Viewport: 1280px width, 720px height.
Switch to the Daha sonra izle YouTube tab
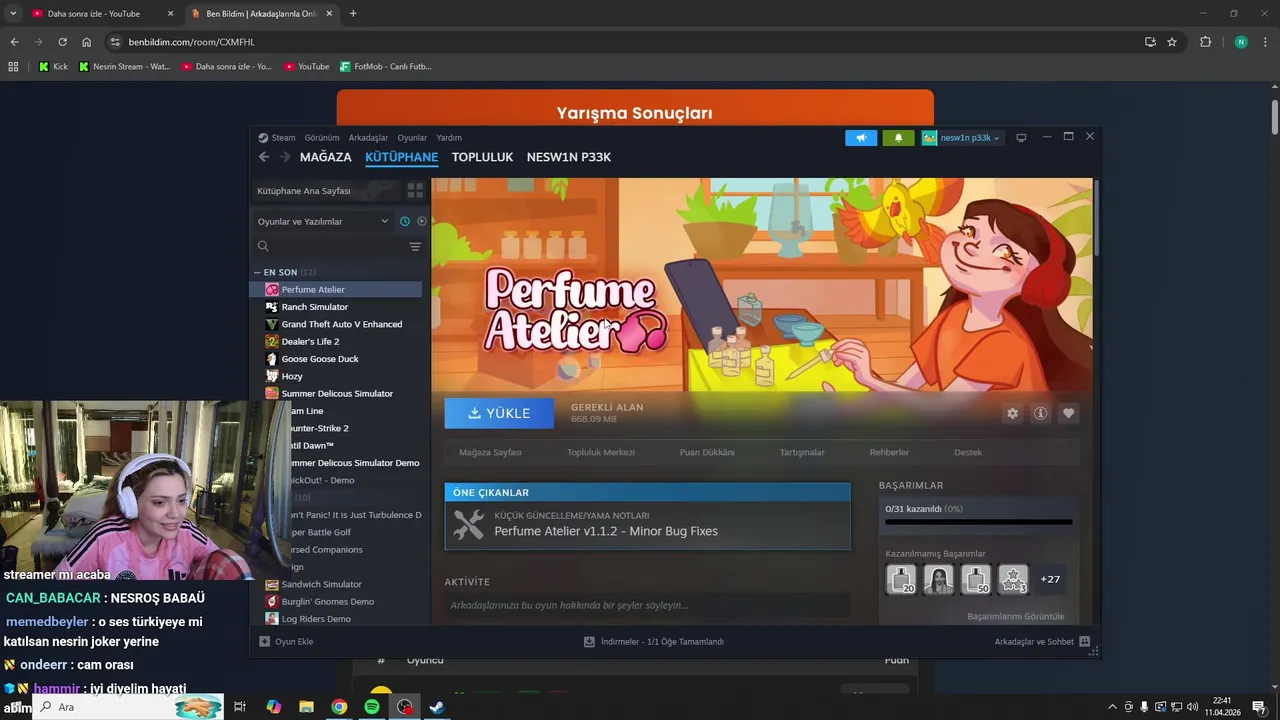pyautogui.click(x=102, y=14)
